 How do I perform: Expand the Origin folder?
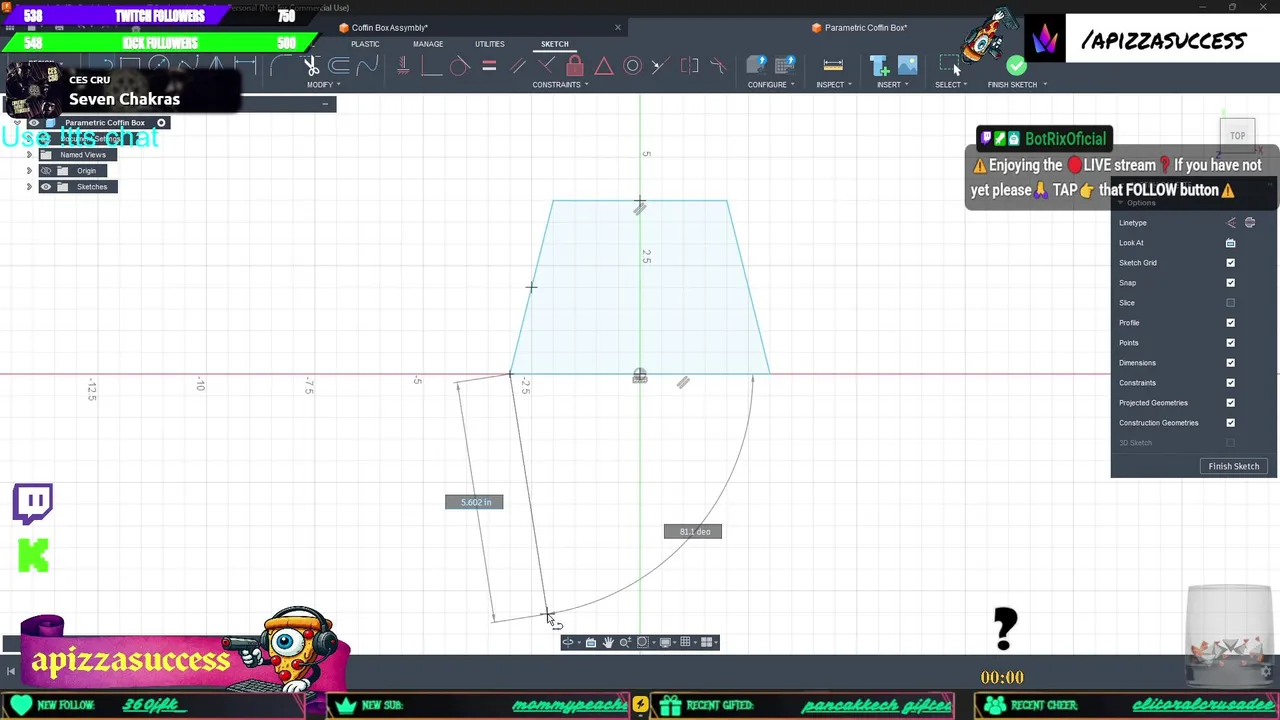click(x=29, y=171)
